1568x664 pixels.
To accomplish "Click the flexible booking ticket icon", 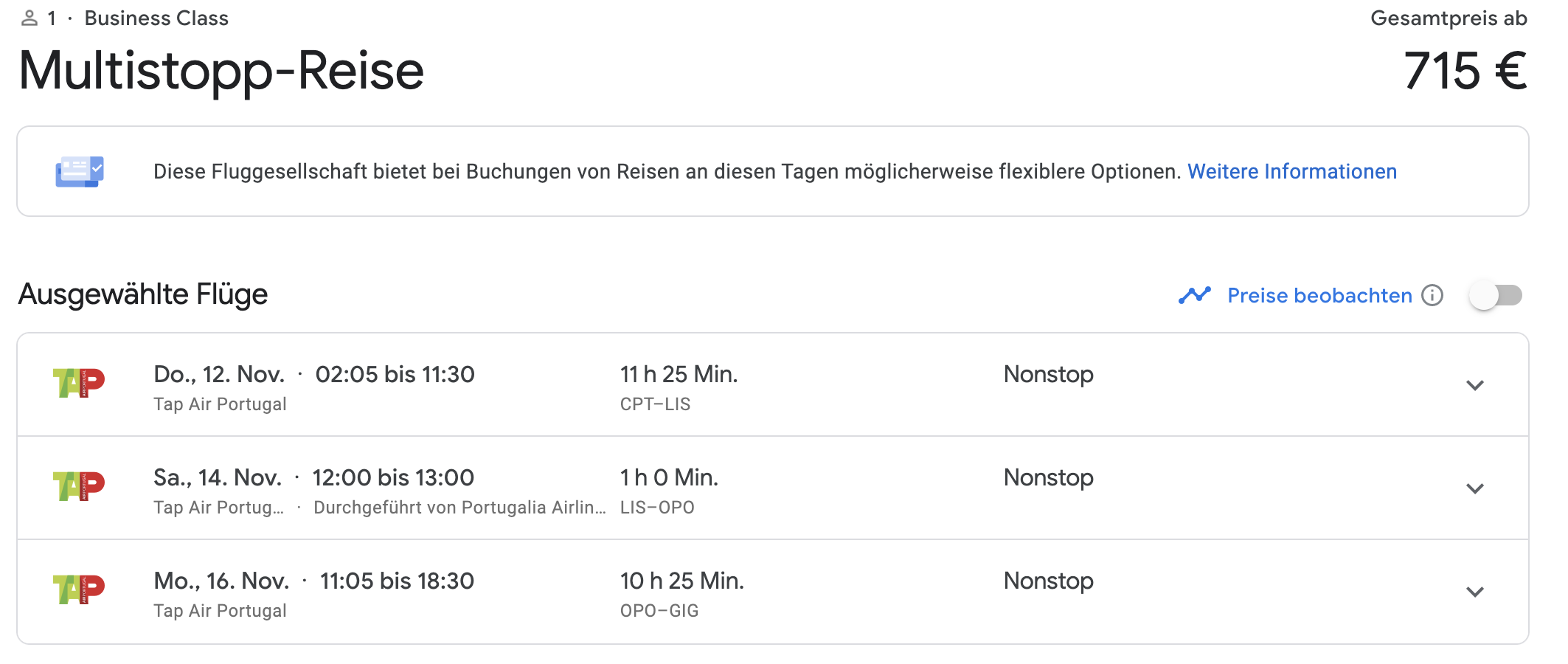I will click(x=80, y=171).
